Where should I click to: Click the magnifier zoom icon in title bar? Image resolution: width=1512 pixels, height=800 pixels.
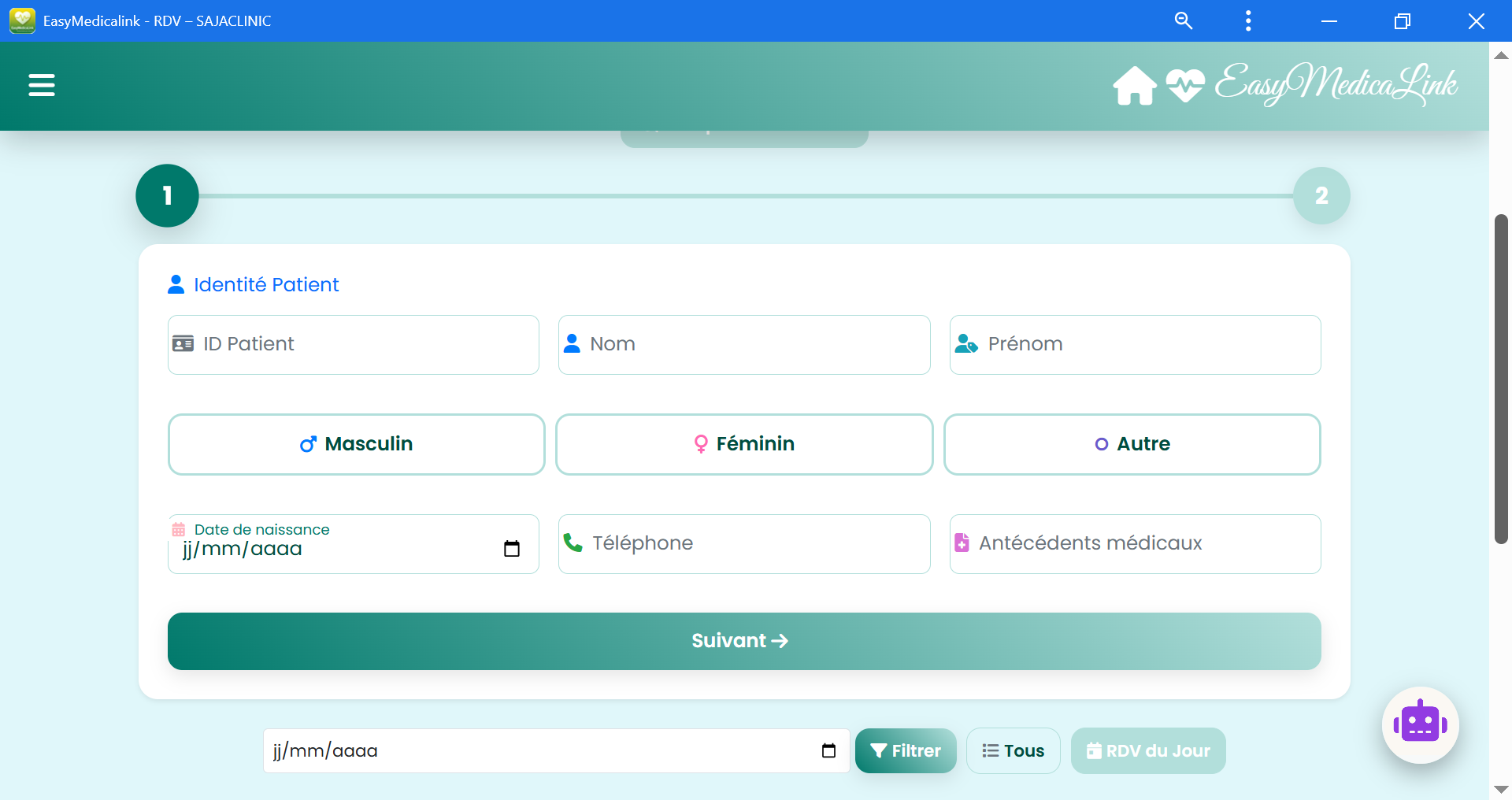click(1183, 20)
